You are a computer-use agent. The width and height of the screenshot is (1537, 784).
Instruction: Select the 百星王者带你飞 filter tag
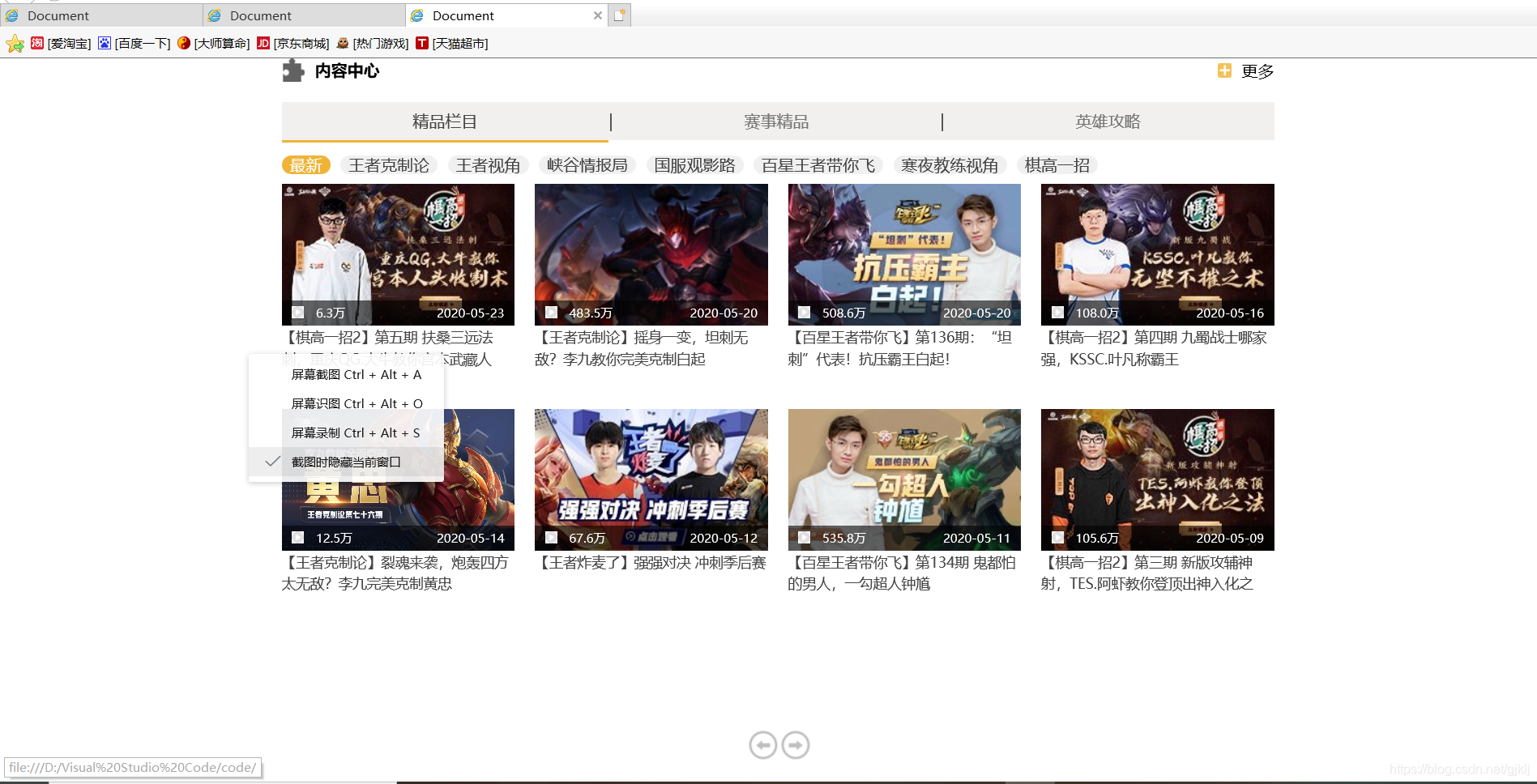(x=818, y=165)
